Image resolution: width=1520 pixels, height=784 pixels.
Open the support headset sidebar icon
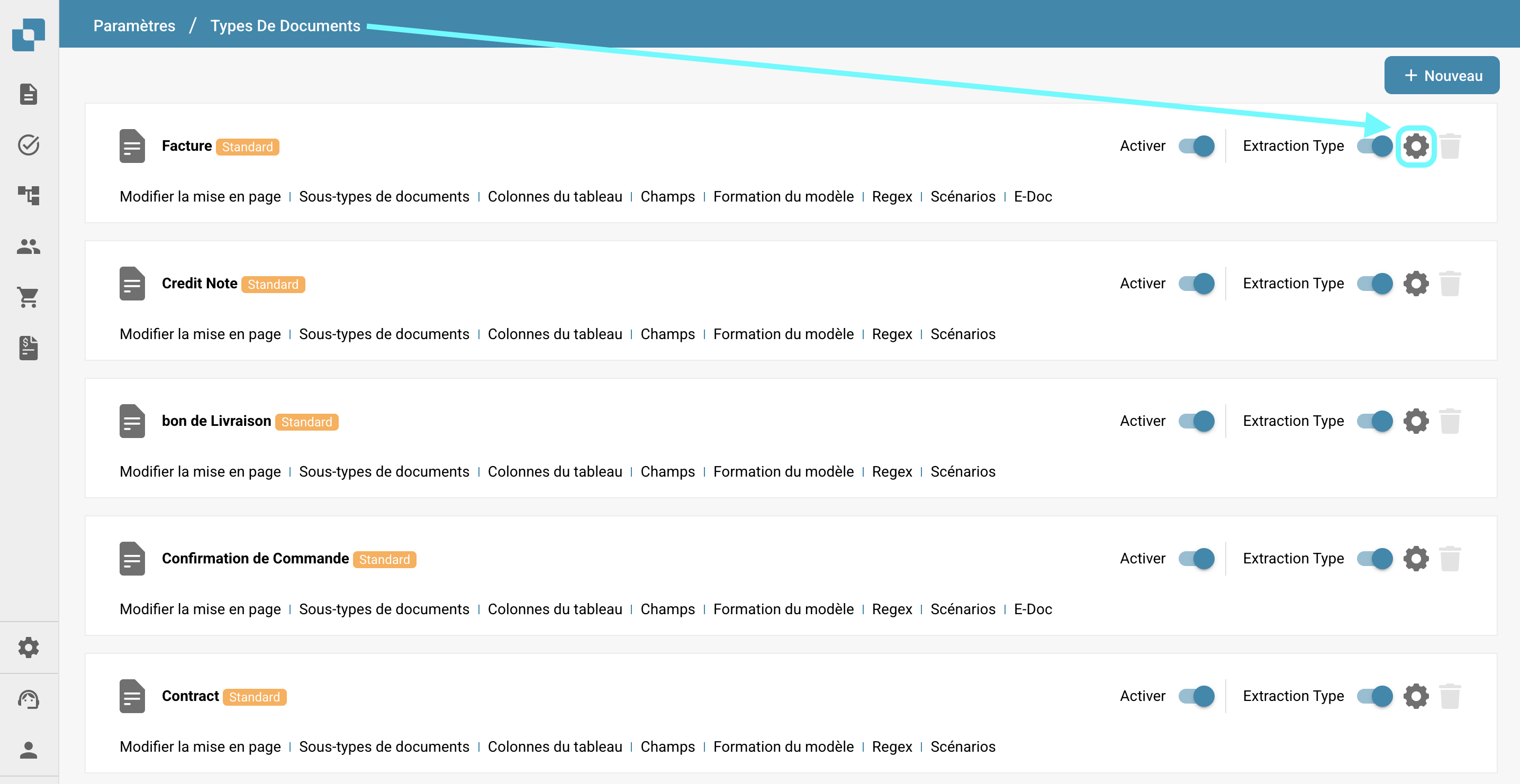[x=29, y=700]
